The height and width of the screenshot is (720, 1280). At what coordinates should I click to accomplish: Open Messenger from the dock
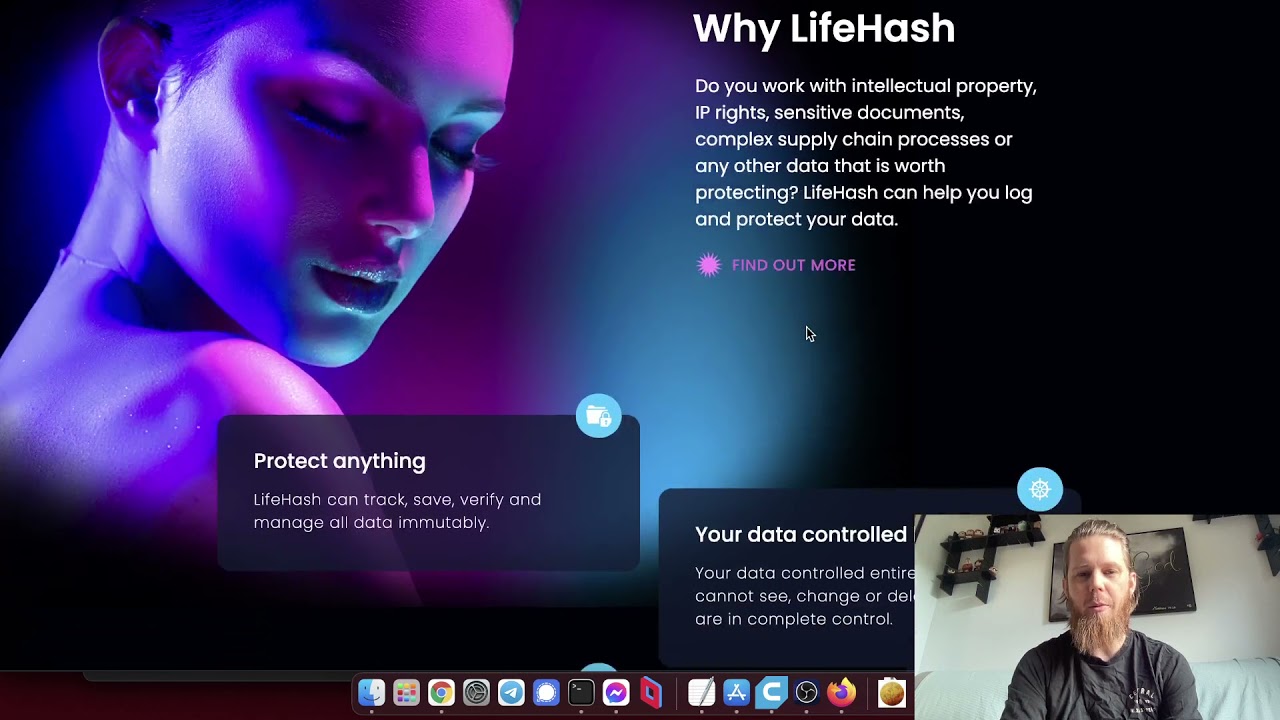click(x=616, y=692)
